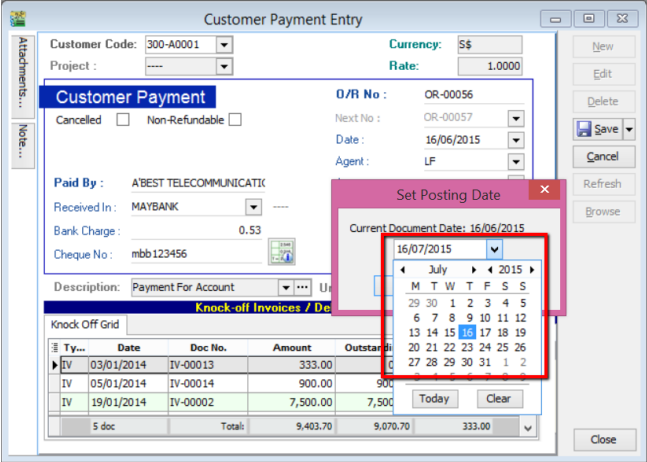Click the ellipsis button beside Description
The width and height of the screenshot is (647, 462).
pyautogui.click(x=303, y=287)
